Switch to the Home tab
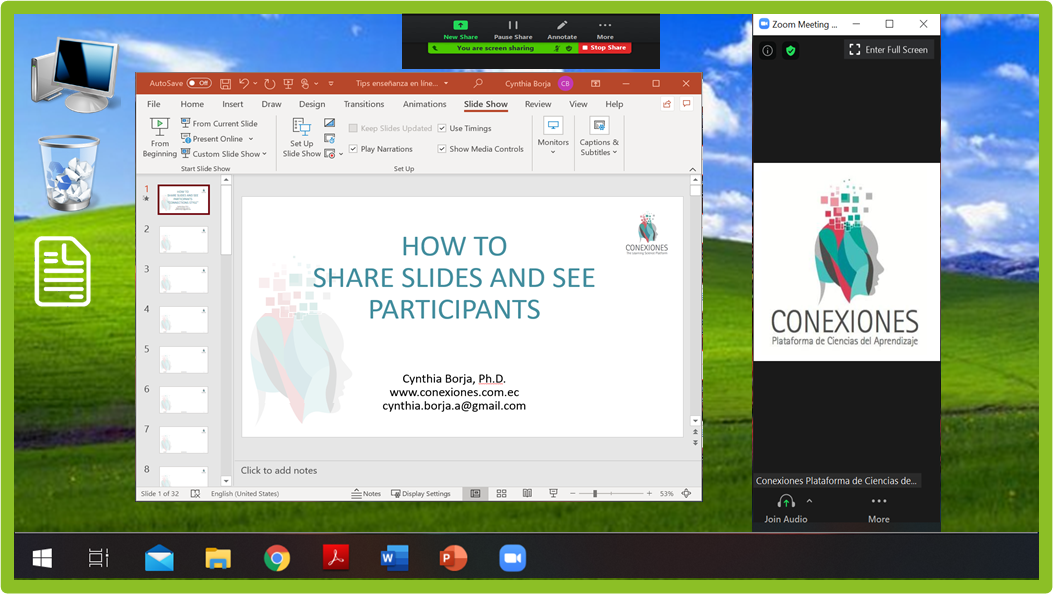This screenshot has width=1053, height=594. [x=192, y=104]
